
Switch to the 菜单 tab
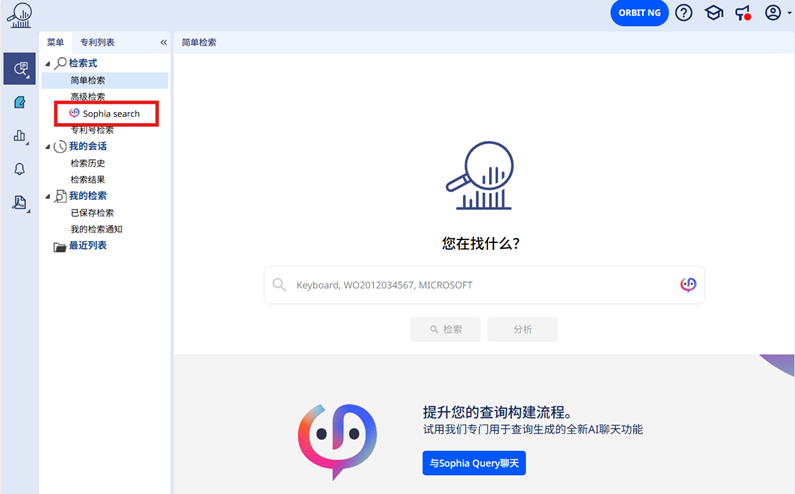coord(55,42)
